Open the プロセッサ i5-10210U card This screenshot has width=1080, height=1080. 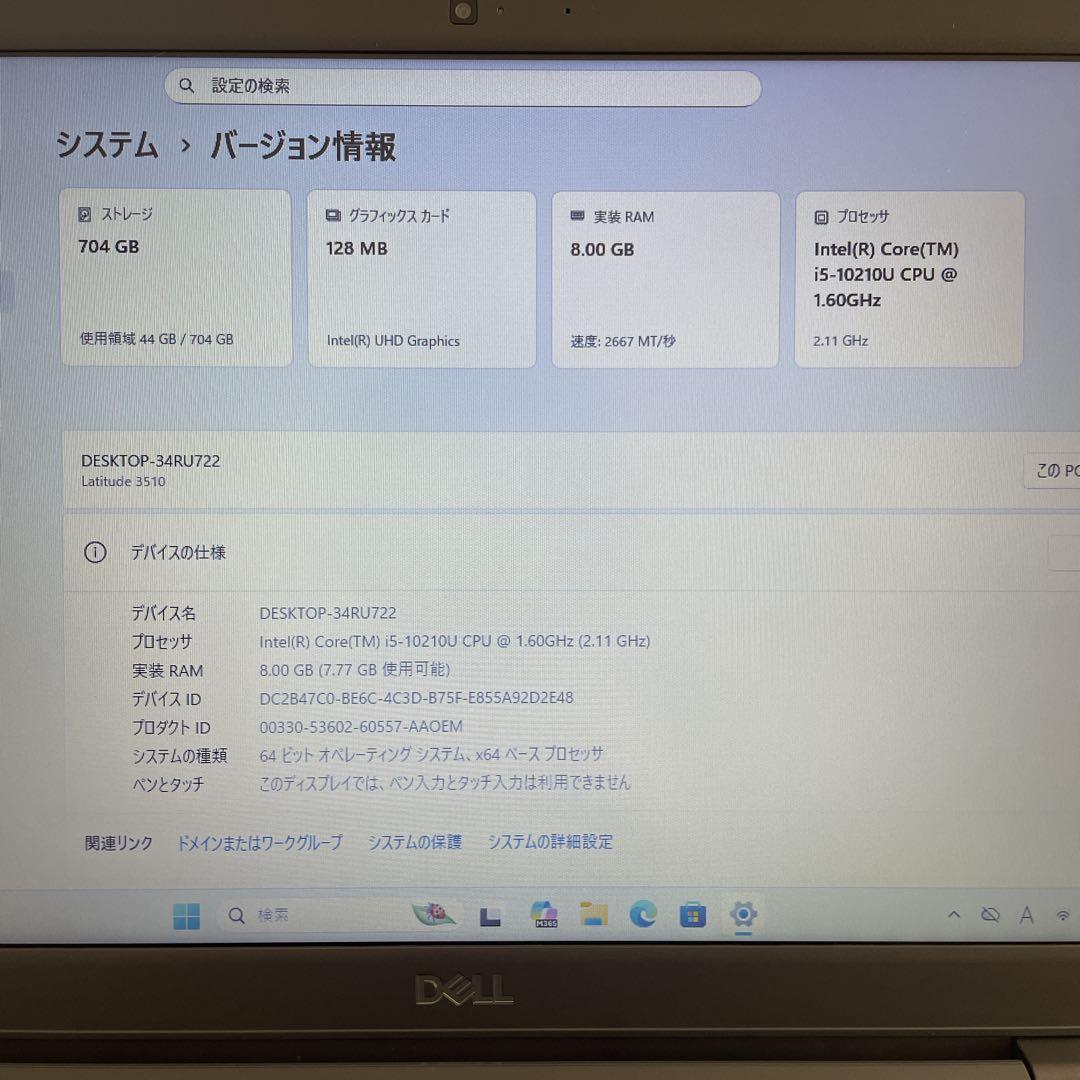pos(909,280)
